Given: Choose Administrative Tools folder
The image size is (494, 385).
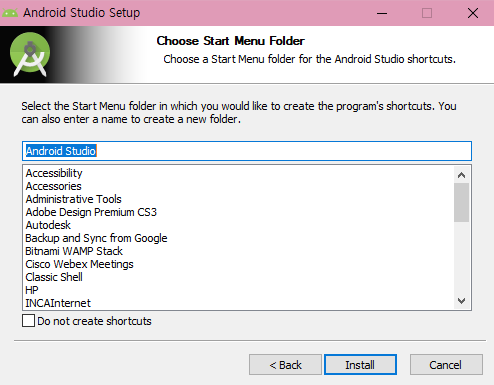Looking at the screenshot, I should pos(74,199).
